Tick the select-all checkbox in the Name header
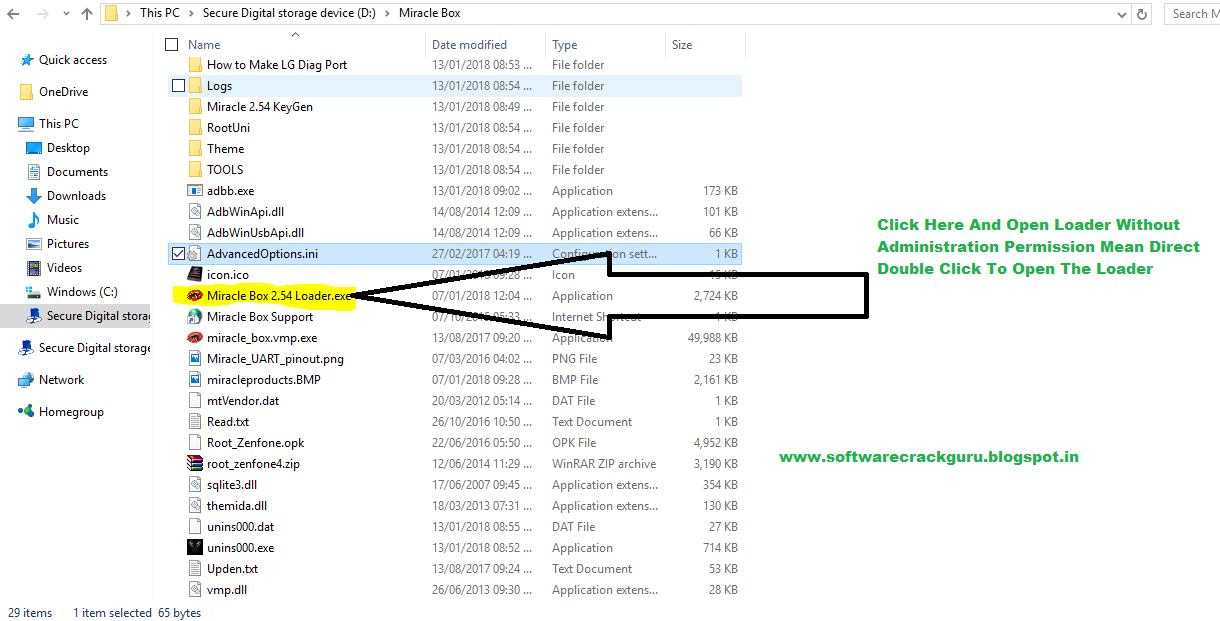This screenshot has height=621, width=1220. tap(171, 44)
